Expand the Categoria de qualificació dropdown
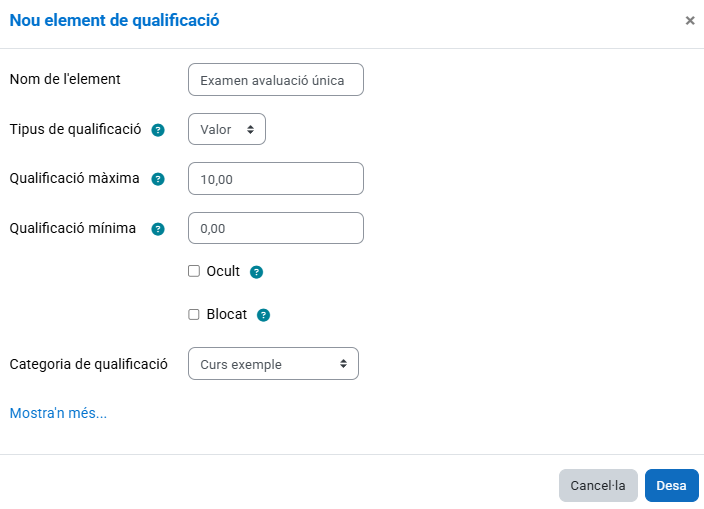 click(x=273, y=364)
